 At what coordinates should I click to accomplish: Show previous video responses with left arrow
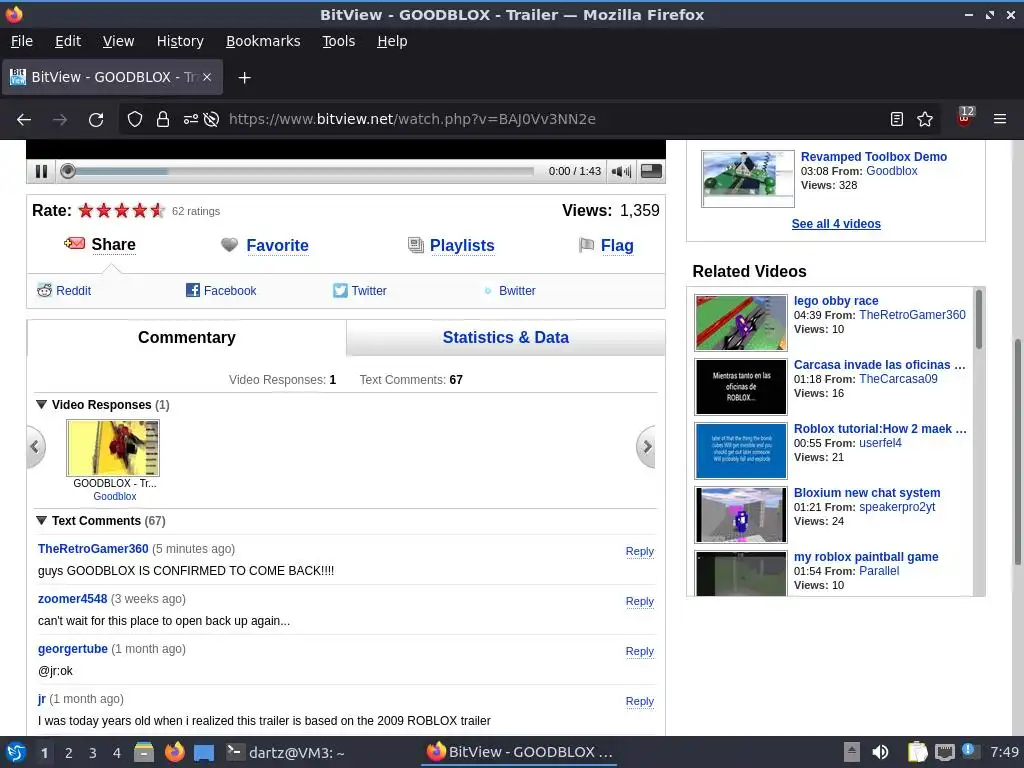tap(35, 447)
